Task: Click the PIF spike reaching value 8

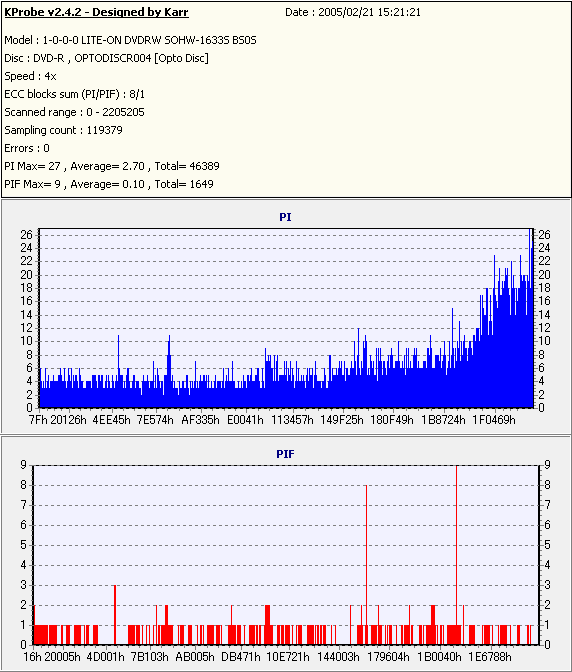Action: point(366,565)
